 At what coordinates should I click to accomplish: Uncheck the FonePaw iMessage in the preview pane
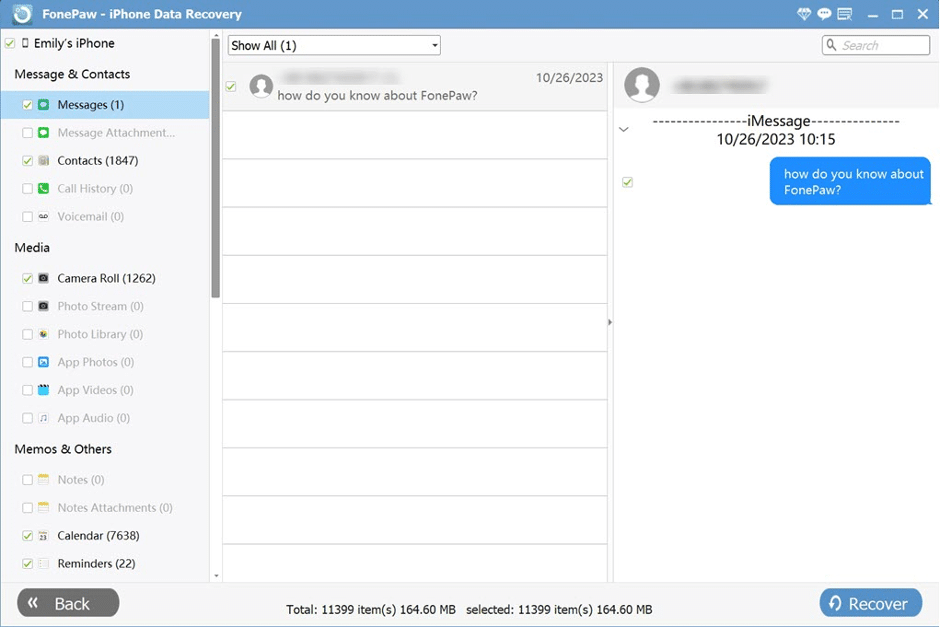[627, 182]
